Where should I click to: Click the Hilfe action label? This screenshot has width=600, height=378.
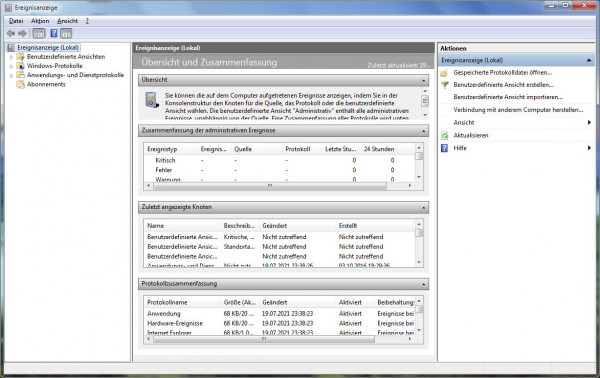click(460, 148)
